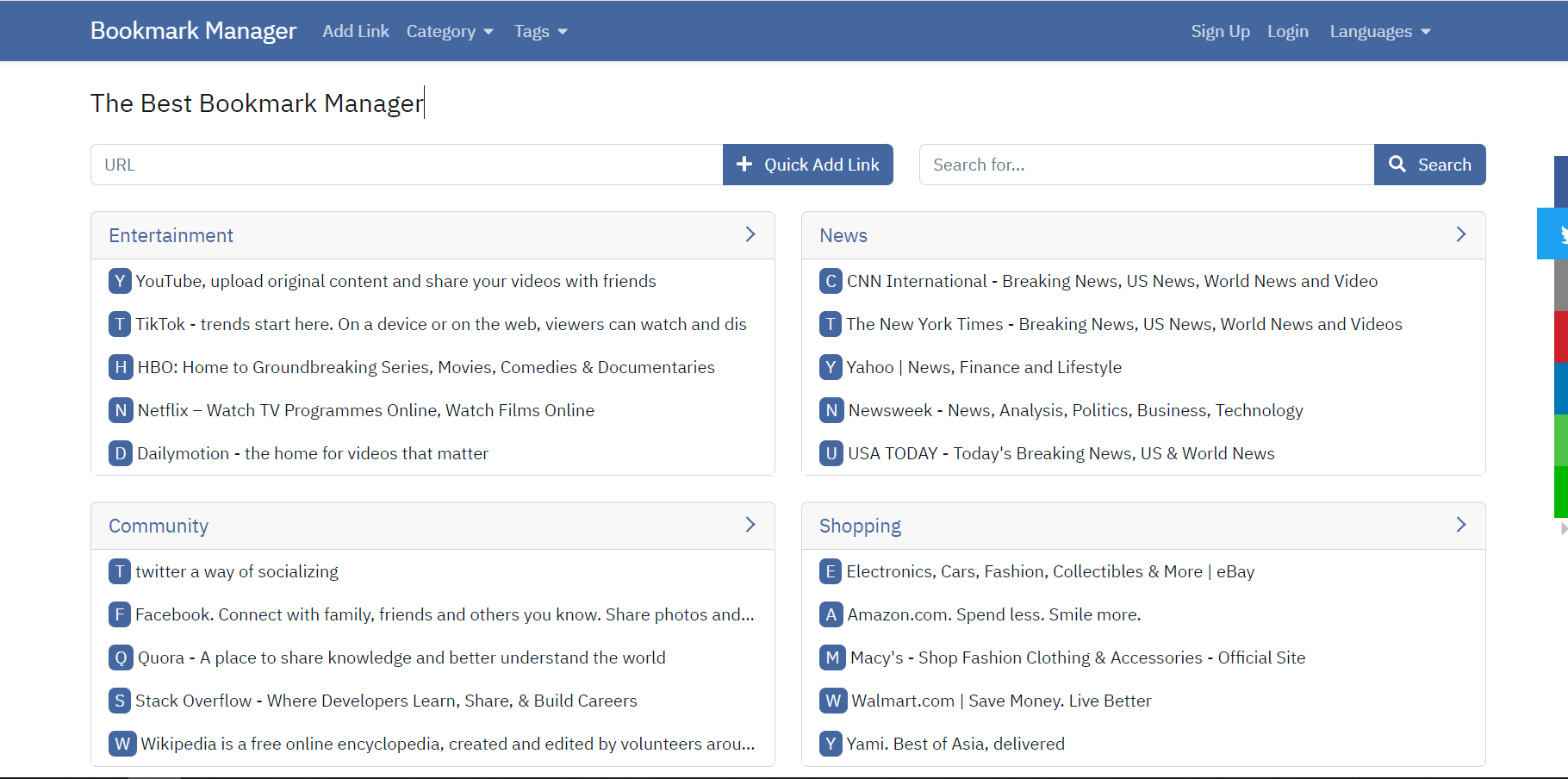
Task: Click the plus icon on Quick Add Link
Action: pyautogui.click(x=744, y=164)
